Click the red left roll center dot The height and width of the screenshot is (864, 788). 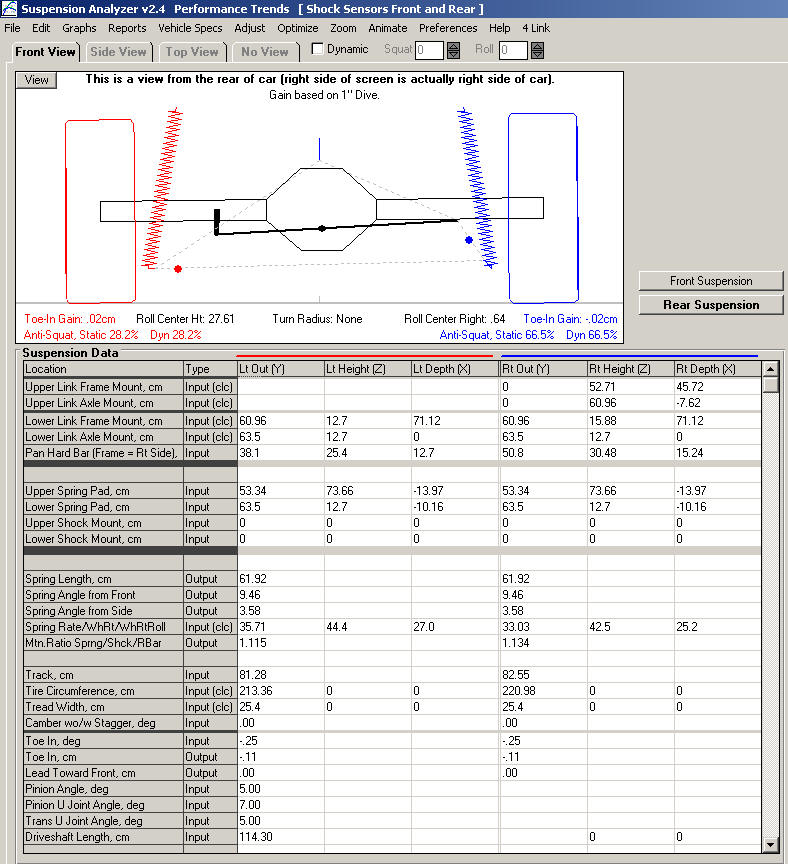[178, 269]
